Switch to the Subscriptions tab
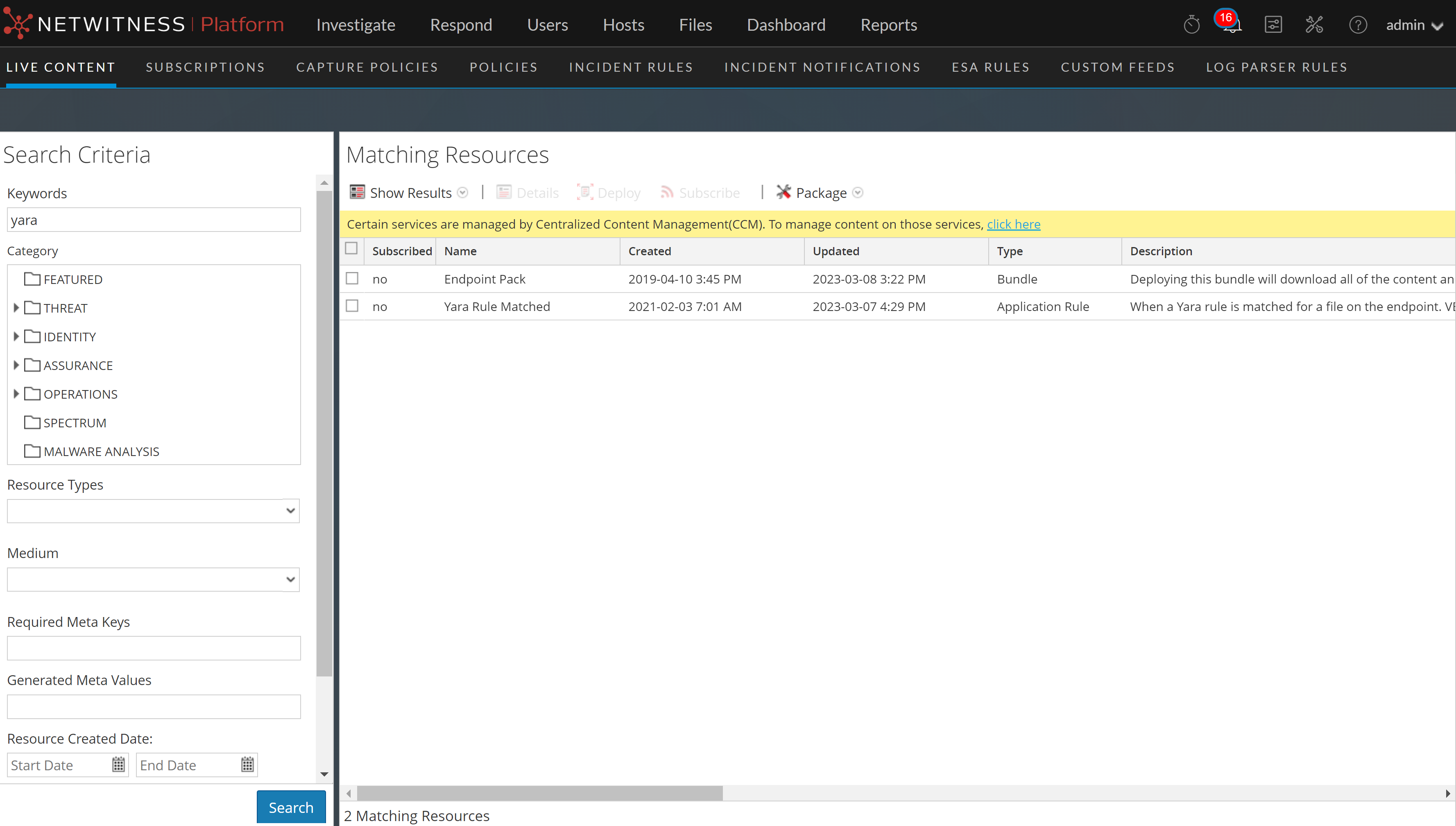Screen dimensions: 1456x826 coord(205,67)
